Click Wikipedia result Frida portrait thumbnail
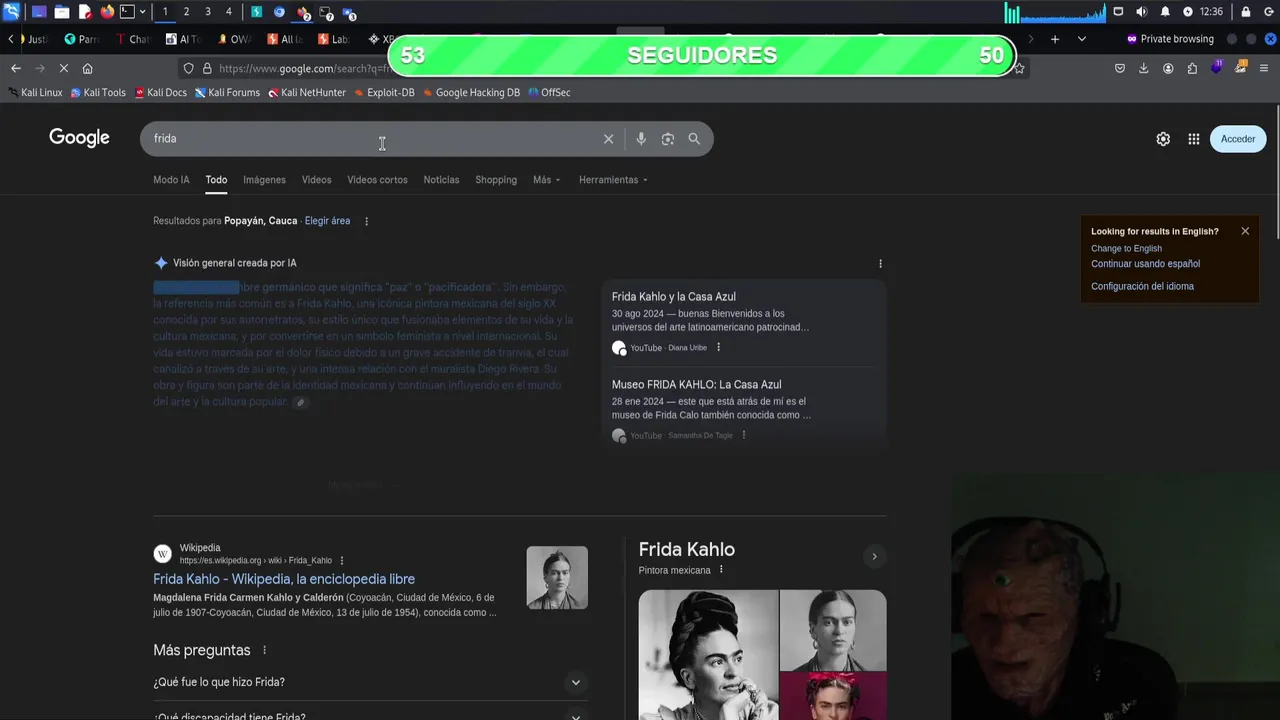The height and width of the screenshot is (720, 1280). tap(557, 578)
